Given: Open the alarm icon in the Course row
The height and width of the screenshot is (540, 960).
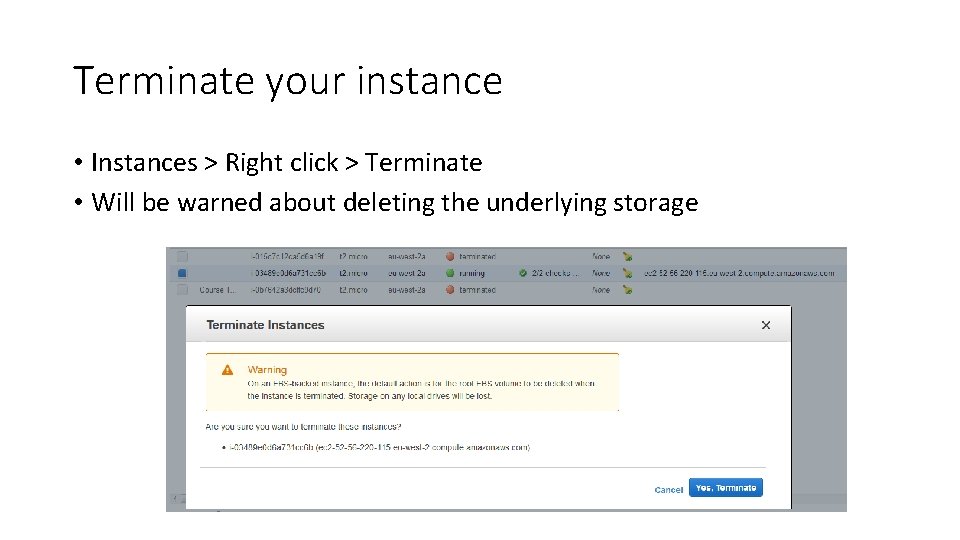Looking at the screenshot, I should click(627, 290).
